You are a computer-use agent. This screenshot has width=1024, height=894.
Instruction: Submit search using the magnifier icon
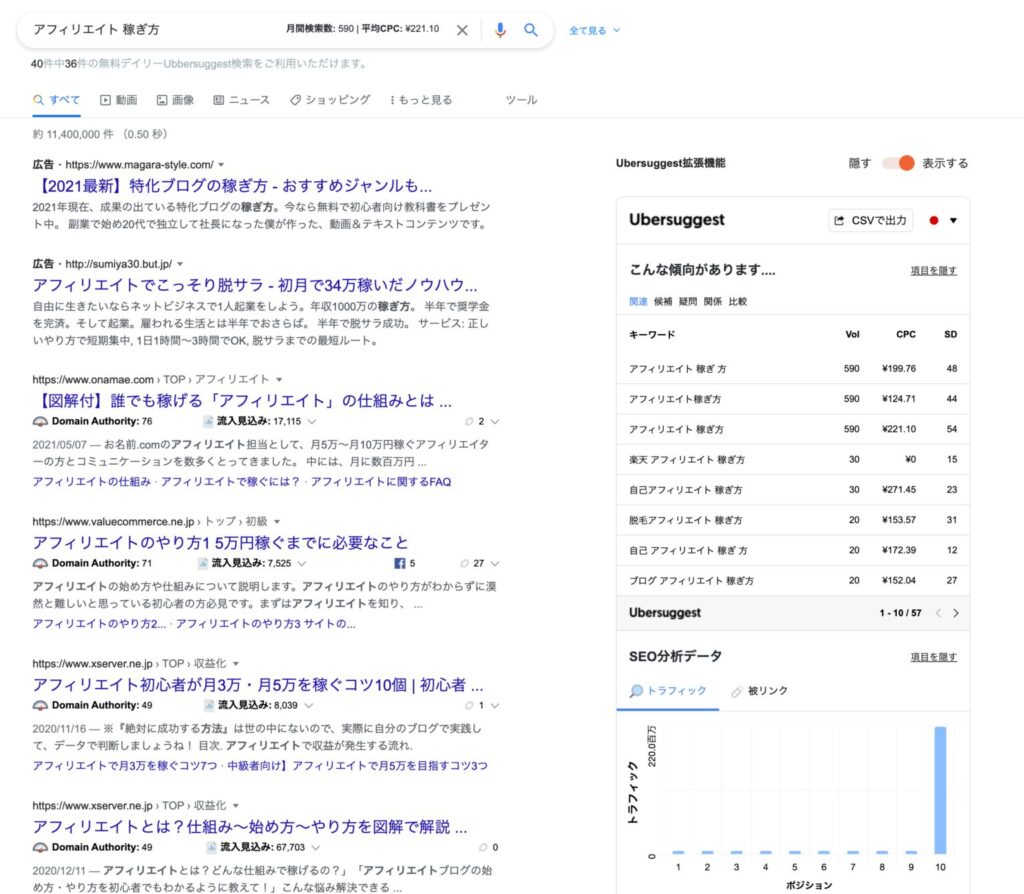[531, 30]
